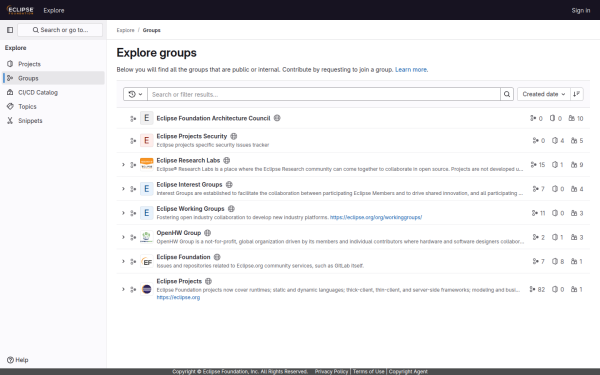Click the Snippets scissors icon
600x375 pixels.
[x=10, y=121]
